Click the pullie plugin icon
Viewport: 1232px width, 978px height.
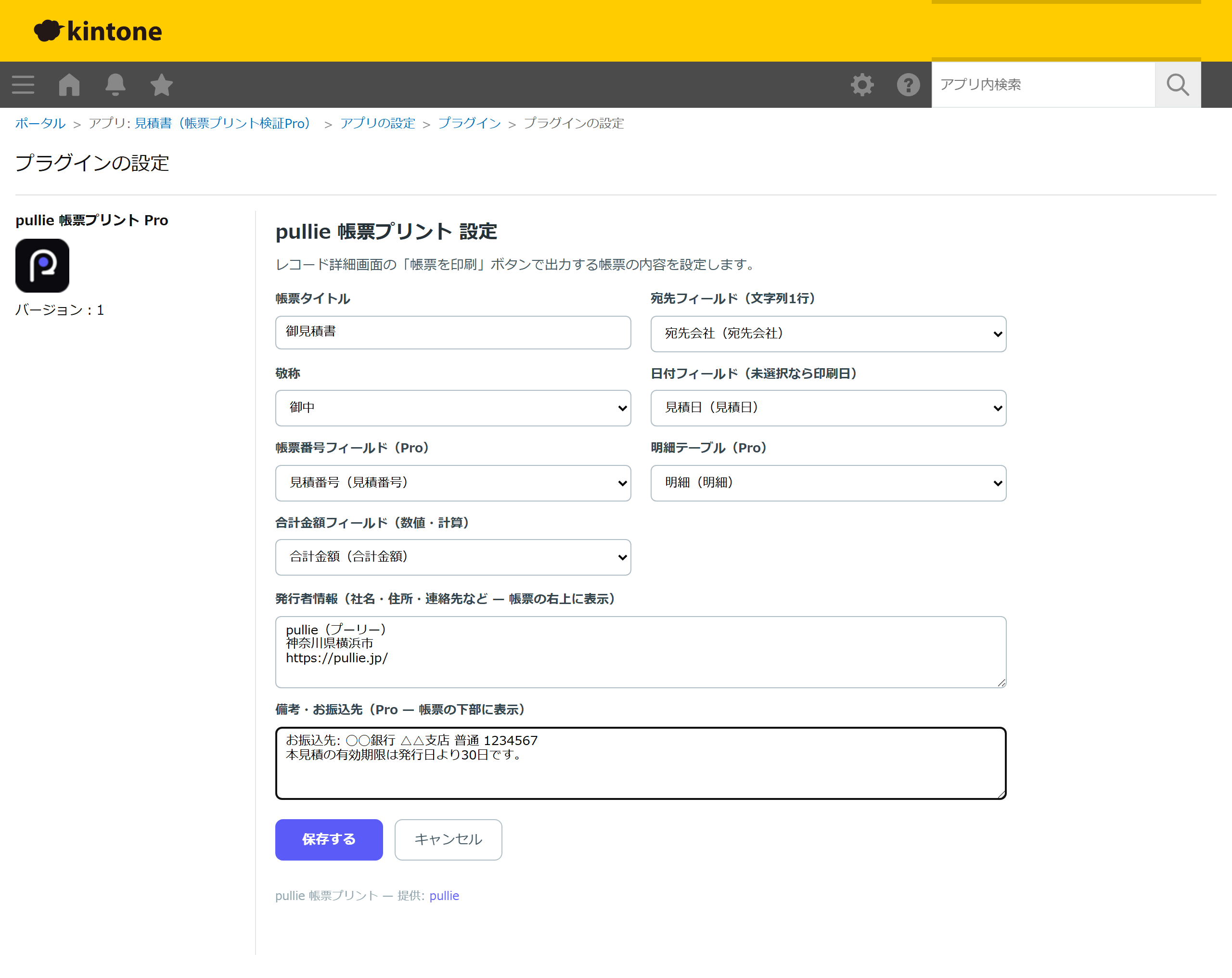pos(42,266)
